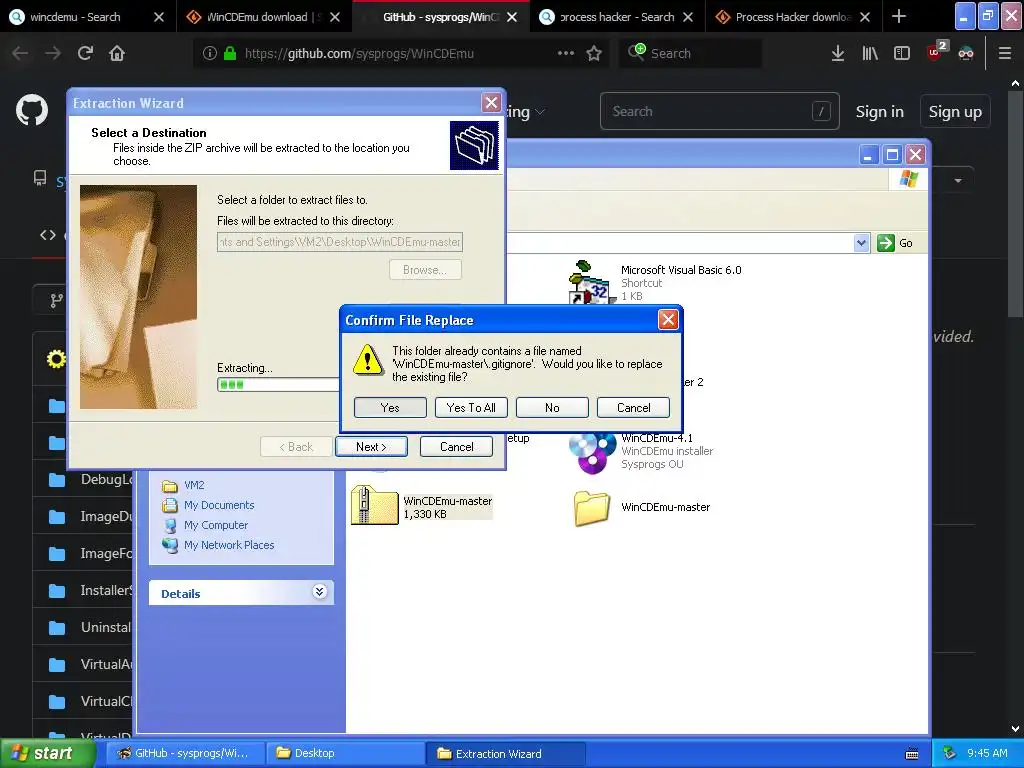Viewport: 1024px width, 768px height.
Task: Click the keyboard icon in the taskbar
Action: click(912, 754)
